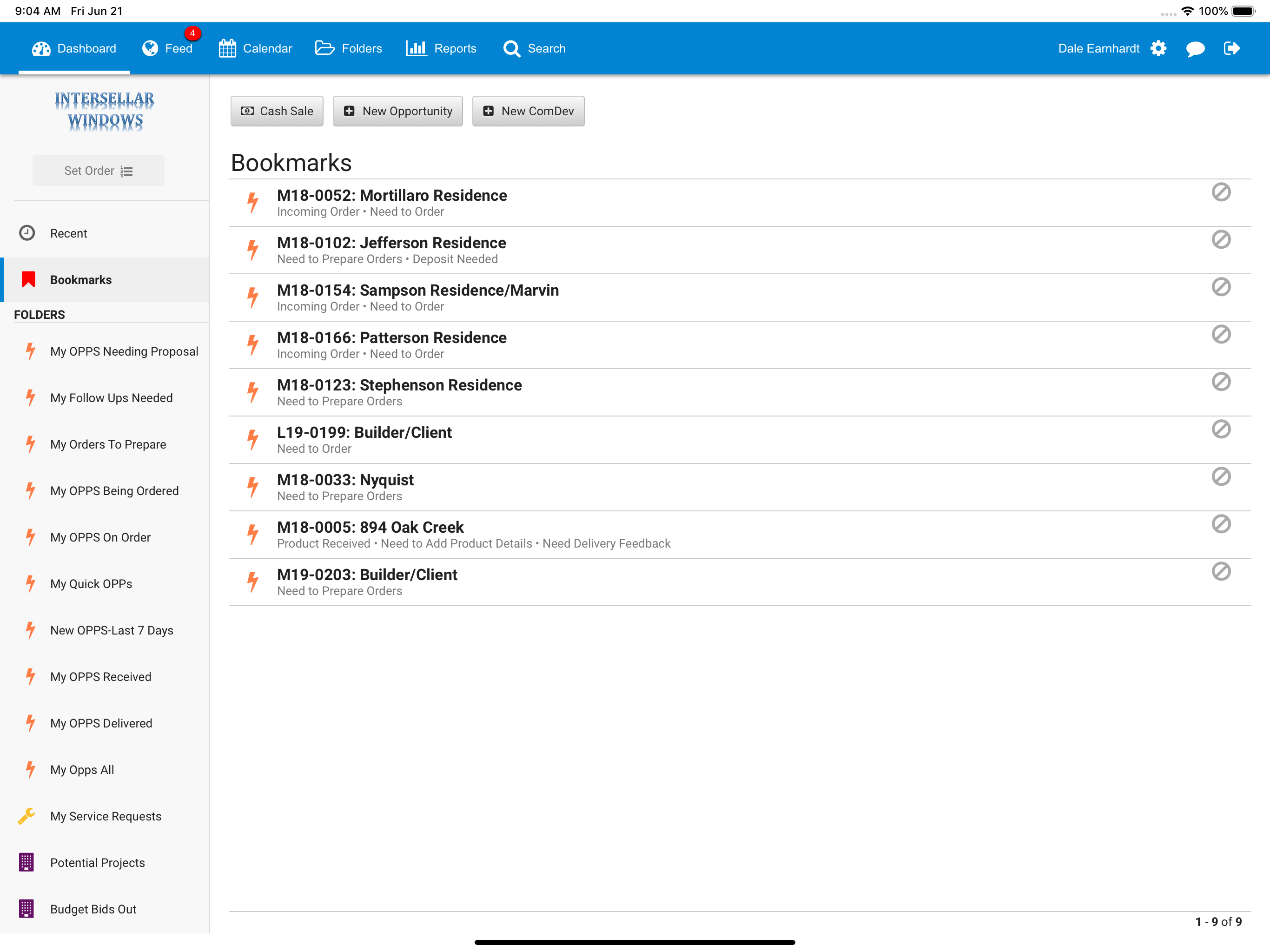
Task: Remove bookmark for L19-0199 Builder/Client
Action: click(x=1221, y=429)
